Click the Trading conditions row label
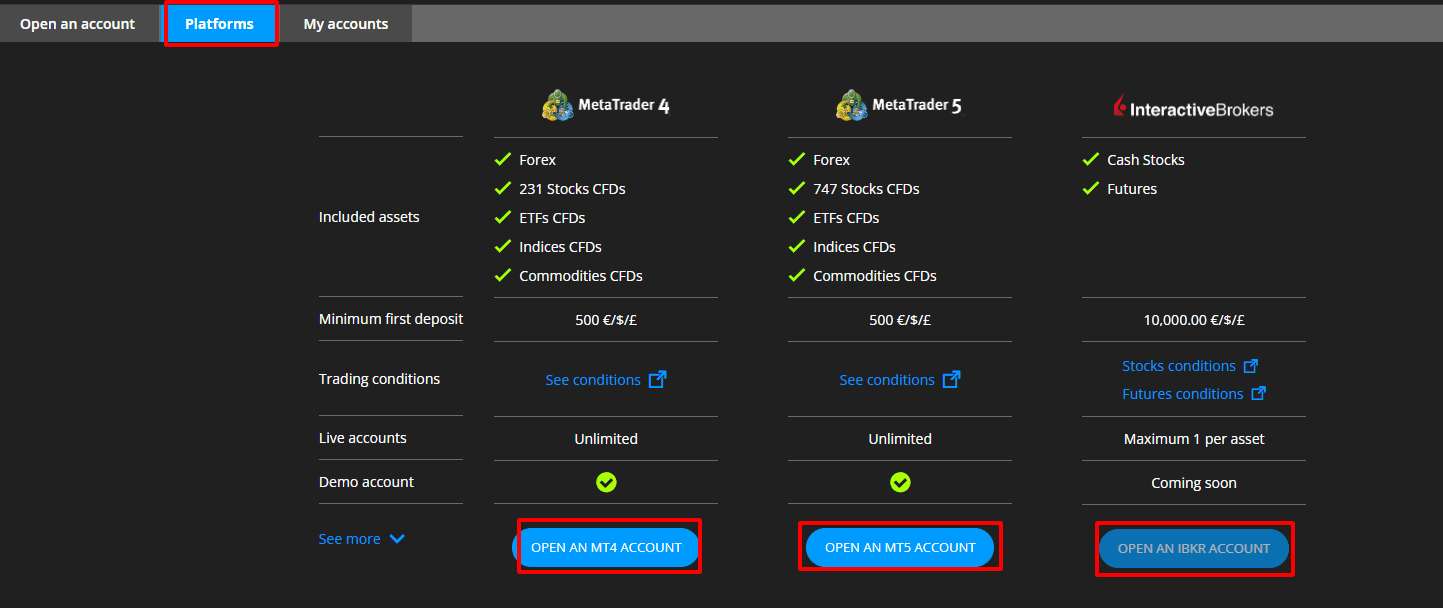Viewport: 1443px width, 608px height. [379, 379]
